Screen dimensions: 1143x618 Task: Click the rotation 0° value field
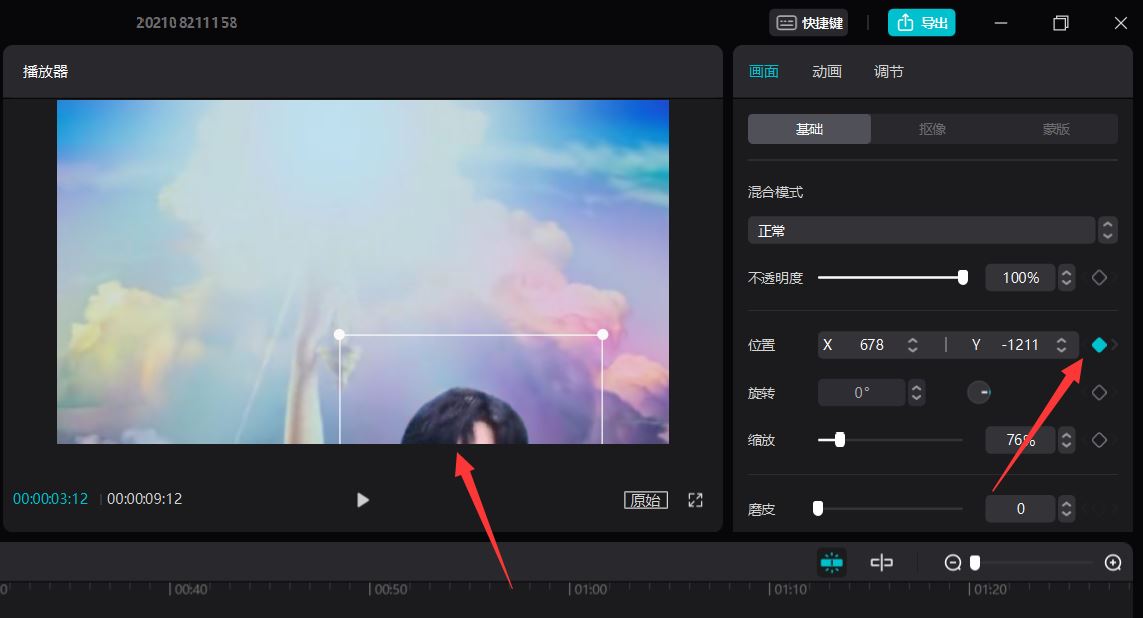coord(862,393)
